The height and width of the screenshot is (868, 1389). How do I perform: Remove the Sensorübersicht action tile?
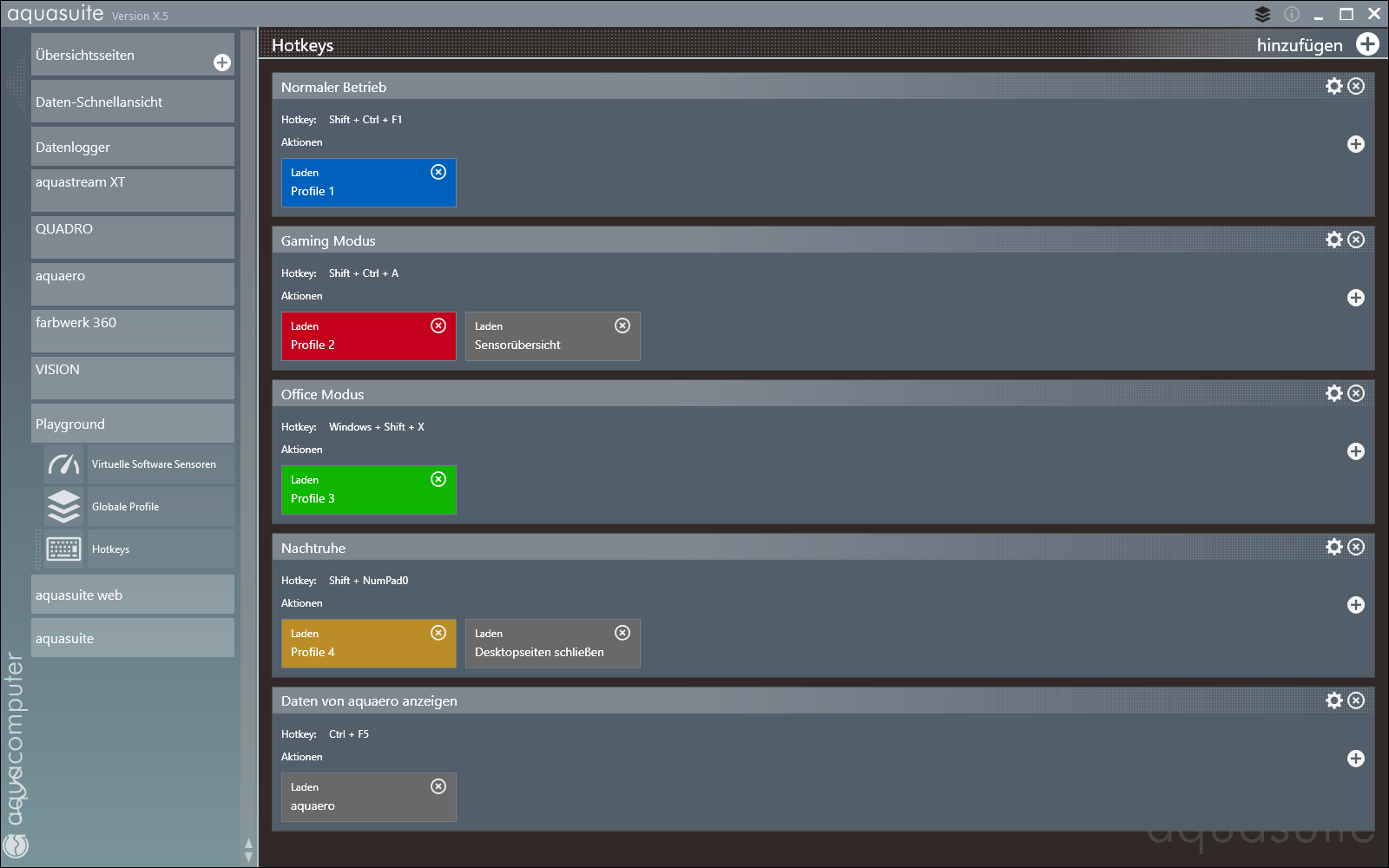coord(622,325)
